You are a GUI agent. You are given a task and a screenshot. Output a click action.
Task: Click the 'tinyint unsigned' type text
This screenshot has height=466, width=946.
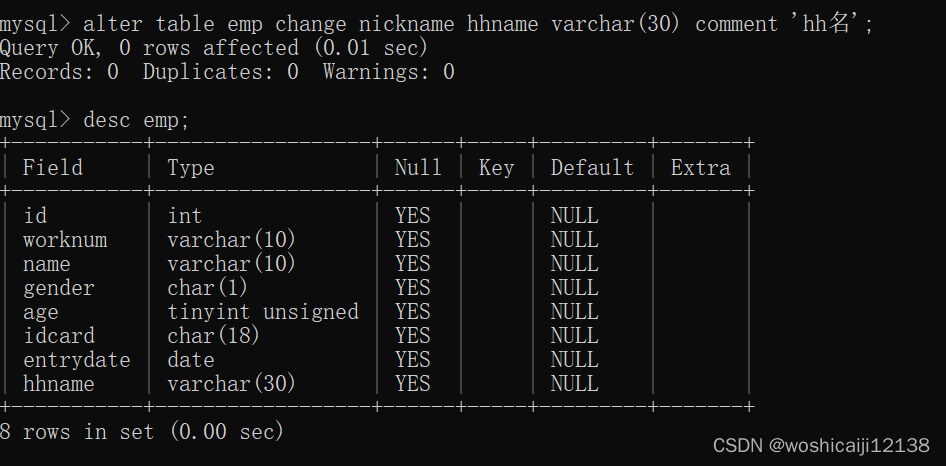(x=263, y=312)
